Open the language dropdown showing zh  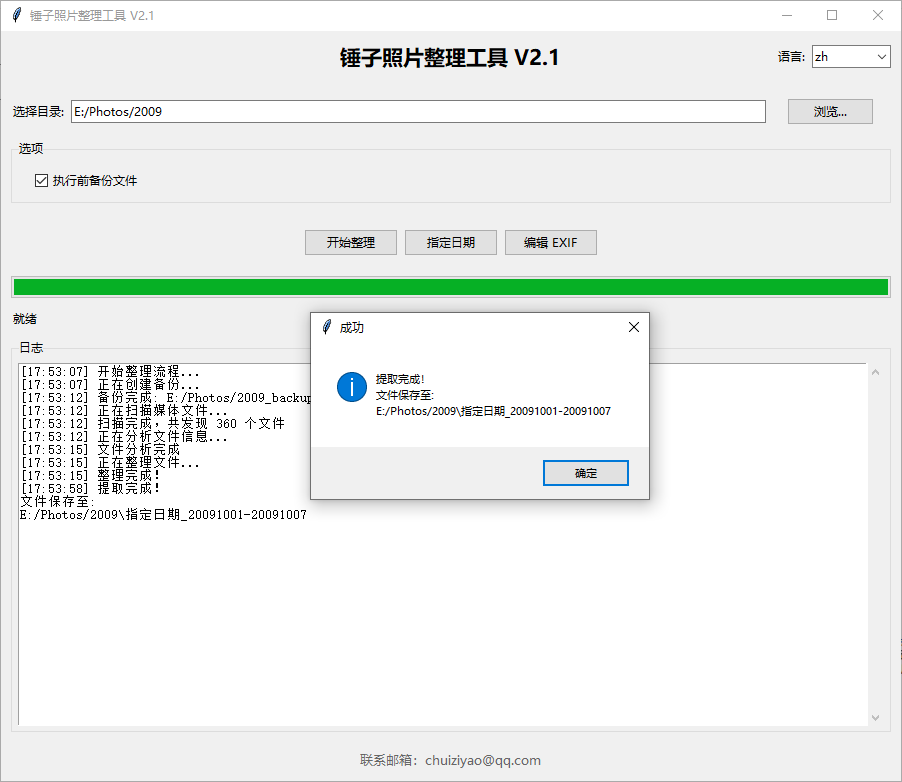tap(850, 57)
